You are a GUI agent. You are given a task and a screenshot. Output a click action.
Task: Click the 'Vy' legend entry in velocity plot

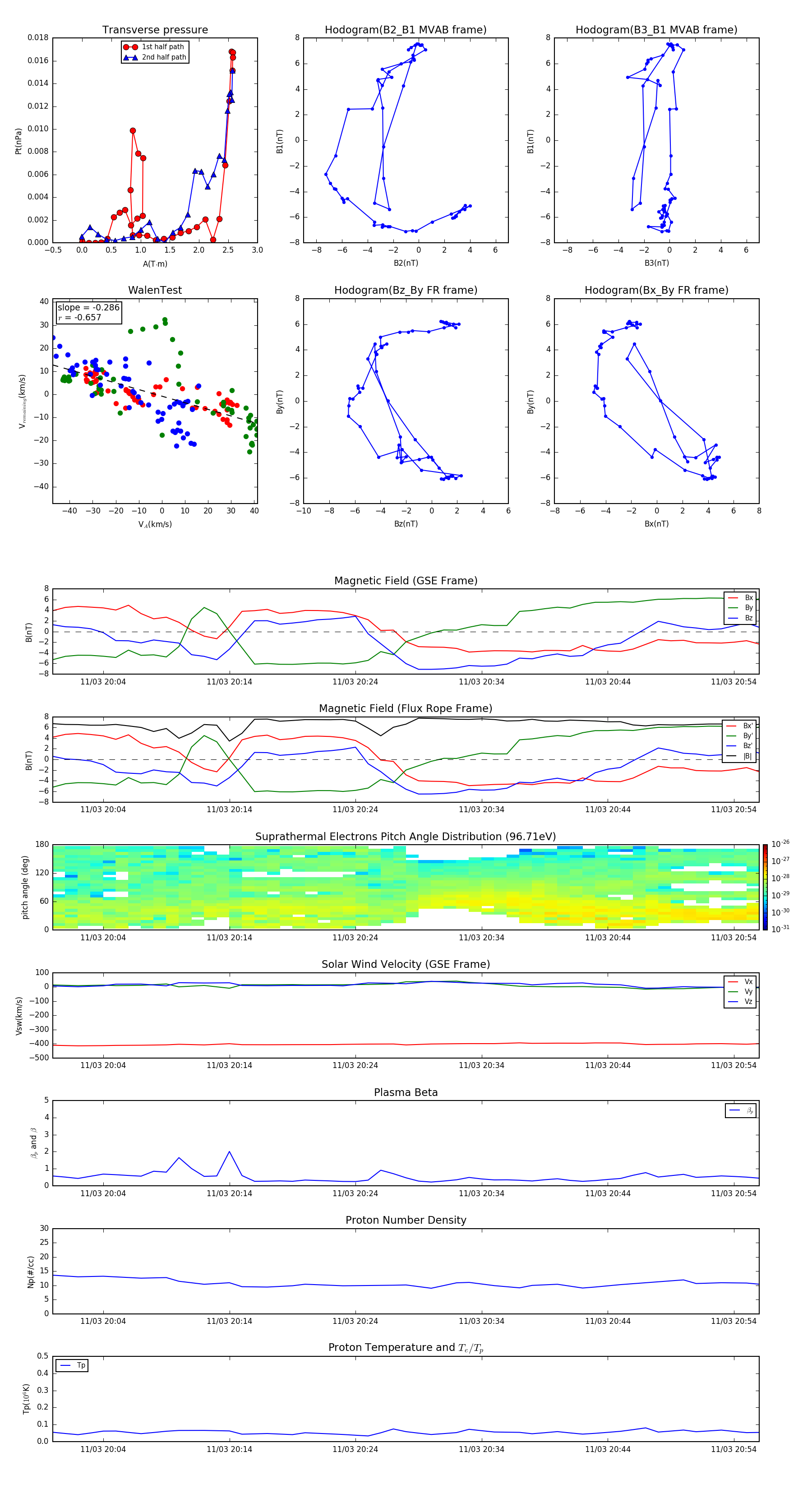(740, 991)
